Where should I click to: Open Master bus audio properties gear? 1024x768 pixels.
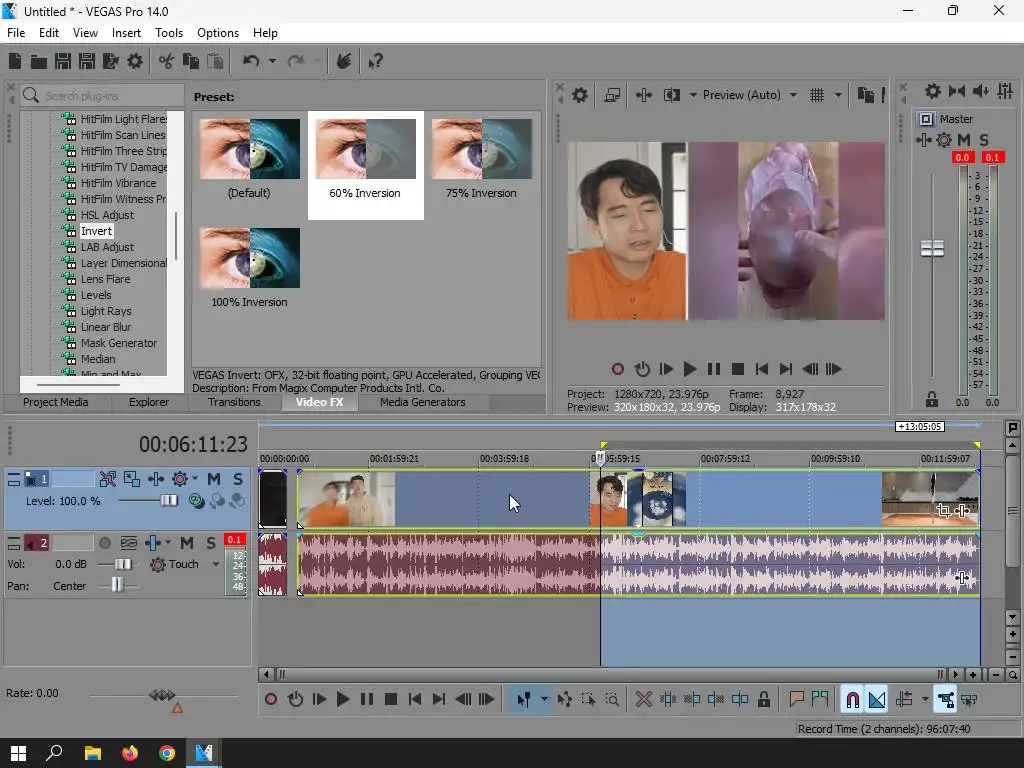tap(933, 91)
